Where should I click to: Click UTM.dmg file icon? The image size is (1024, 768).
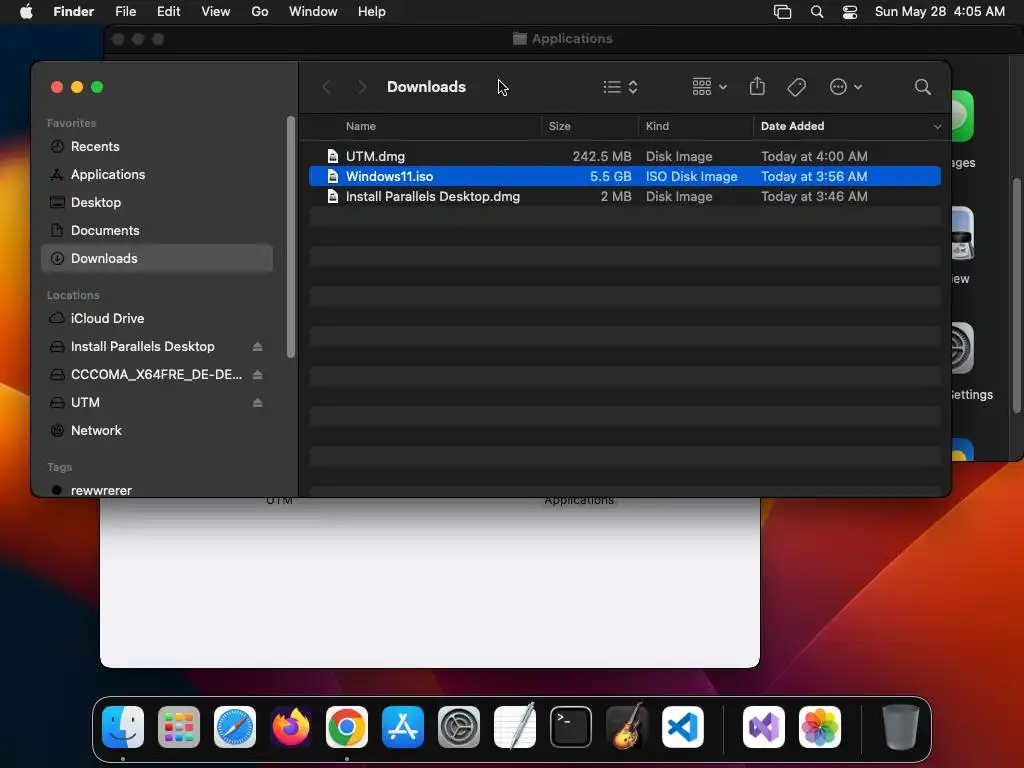[333, 156]
